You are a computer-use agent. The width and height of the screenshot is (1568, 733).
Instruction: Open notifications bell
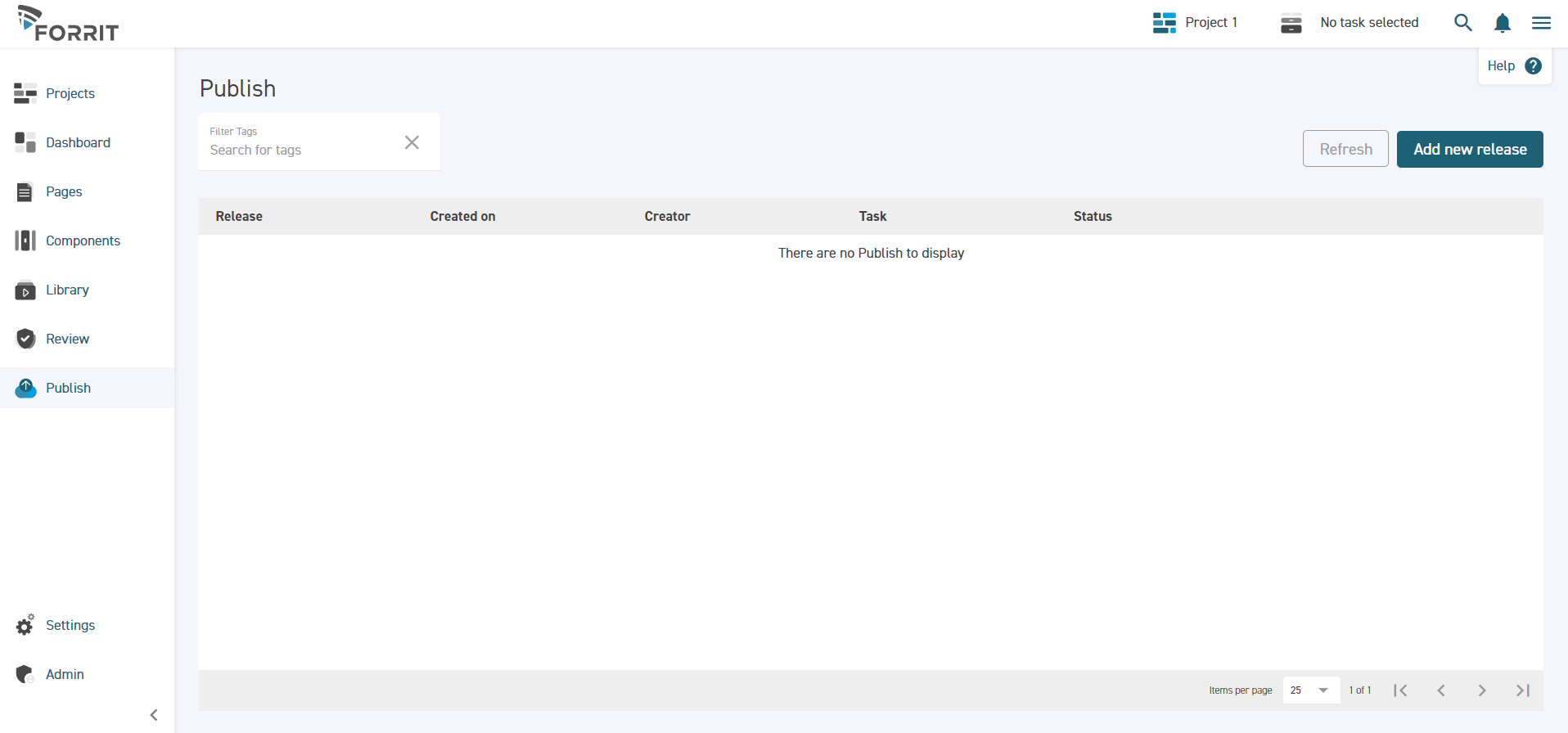tap(1503, 23)
